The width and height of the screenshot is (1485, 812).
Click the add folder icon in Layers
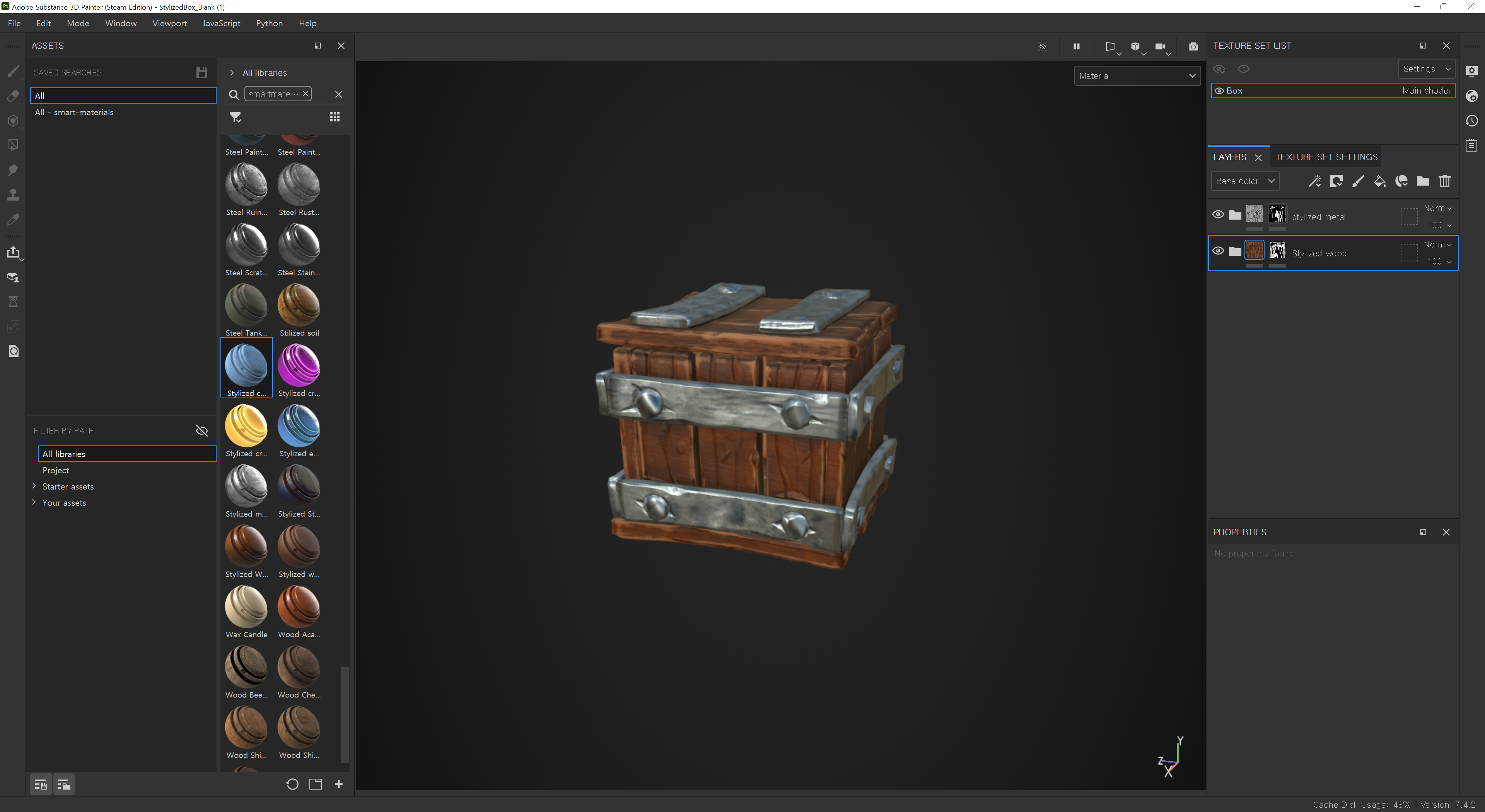1423,181
